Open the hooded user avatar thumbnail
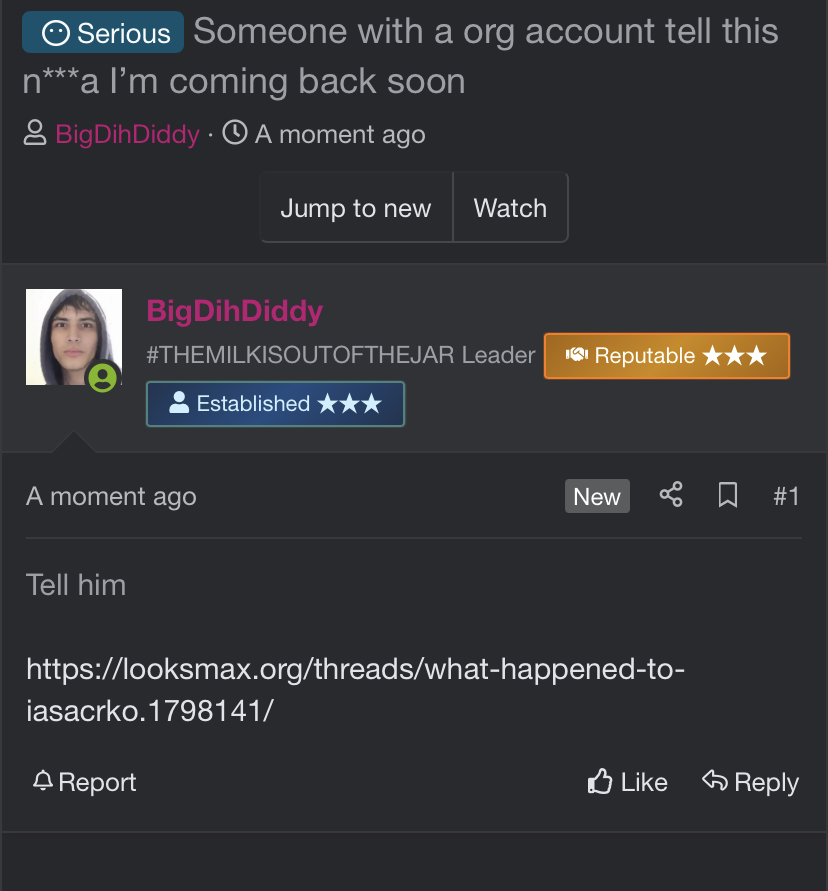The width and height of the screenshot is (828, 891). click(x=74, y=337)
